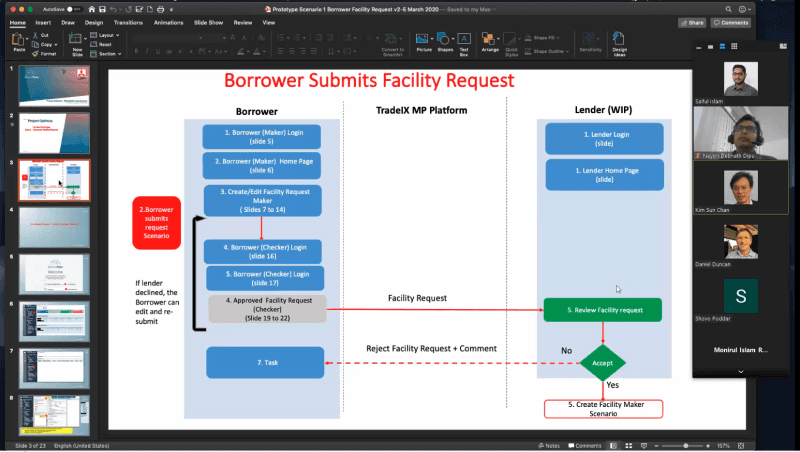Toggle the Comments pane in the status bar
The height and width of the screenshot is (452, 800).
click(x=585, y=445)
